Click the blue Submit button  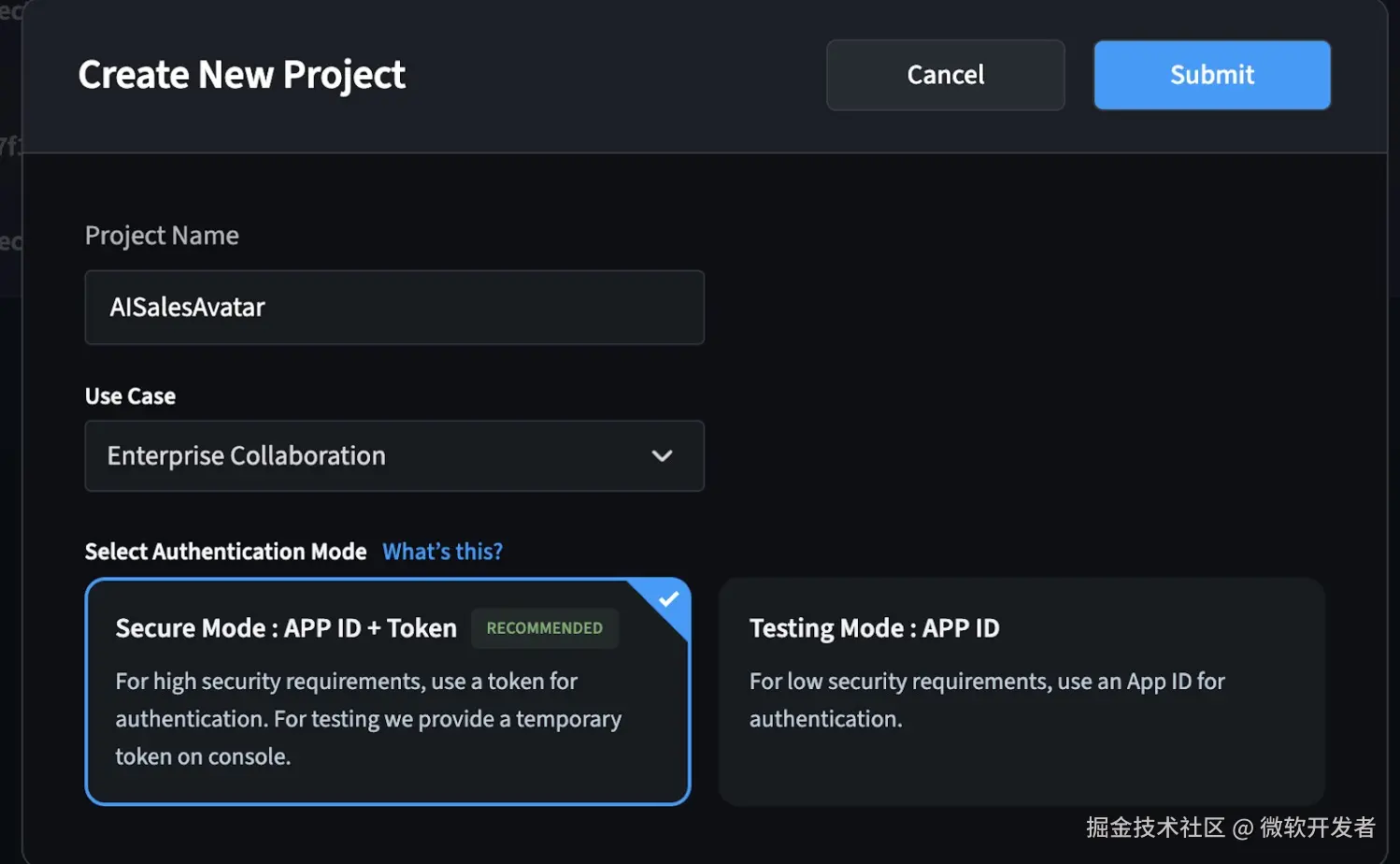coord(1211,75)
